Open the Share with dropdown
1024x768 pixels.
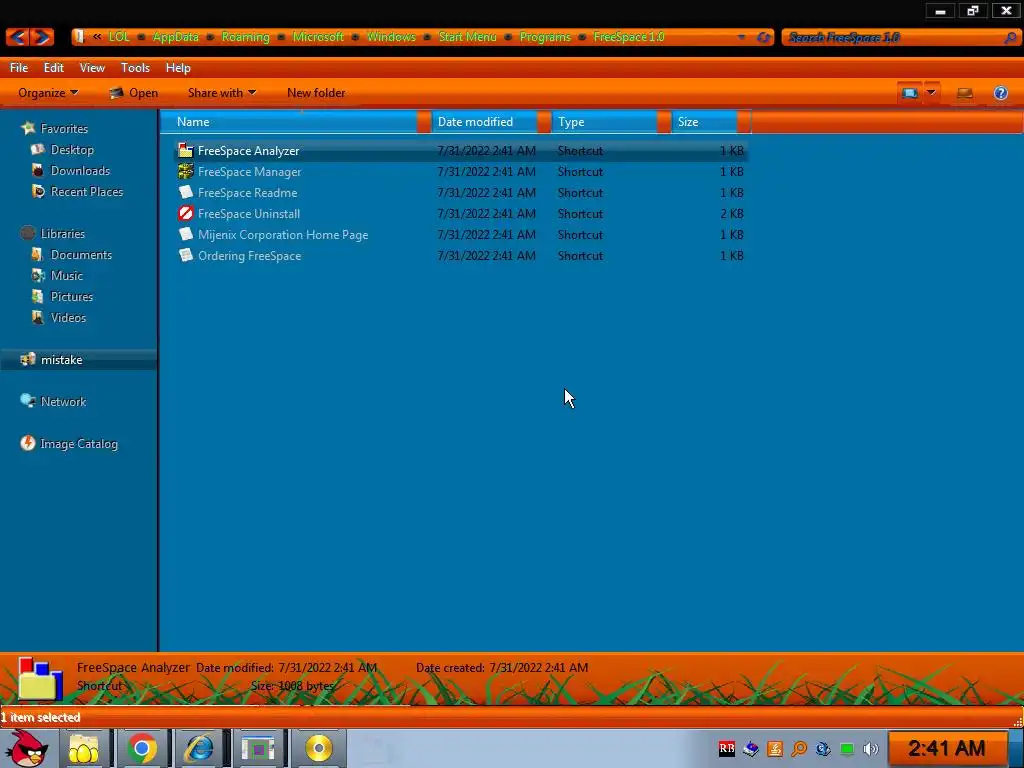(x=221, y=93)
